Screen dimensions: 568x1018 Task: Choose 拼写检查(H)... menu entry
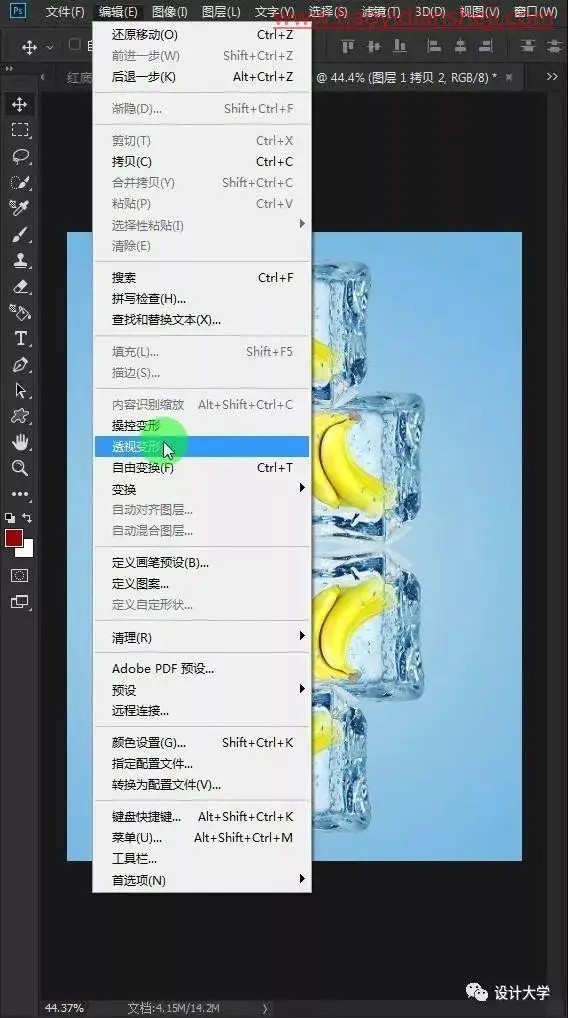pos(202,299)
